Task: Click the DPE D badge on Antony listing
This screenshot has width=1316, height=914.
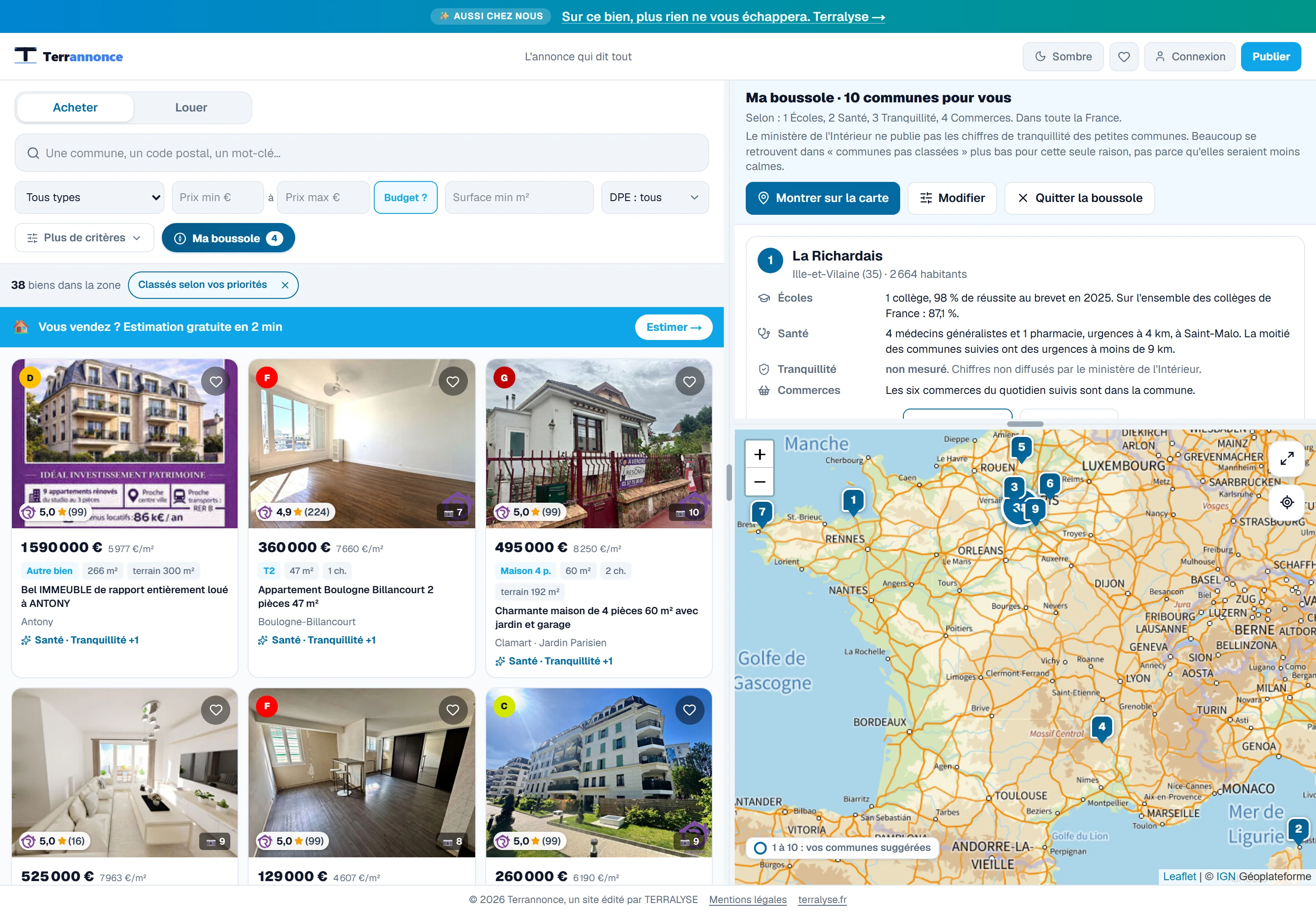Action: (x=30, y=377)
